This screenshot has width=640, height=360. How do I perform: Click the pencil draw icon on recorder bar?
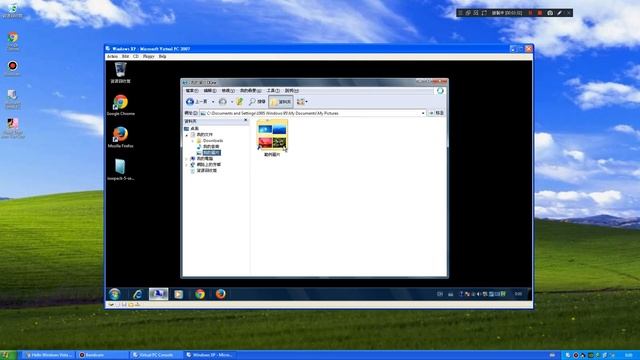pos(560,13)
